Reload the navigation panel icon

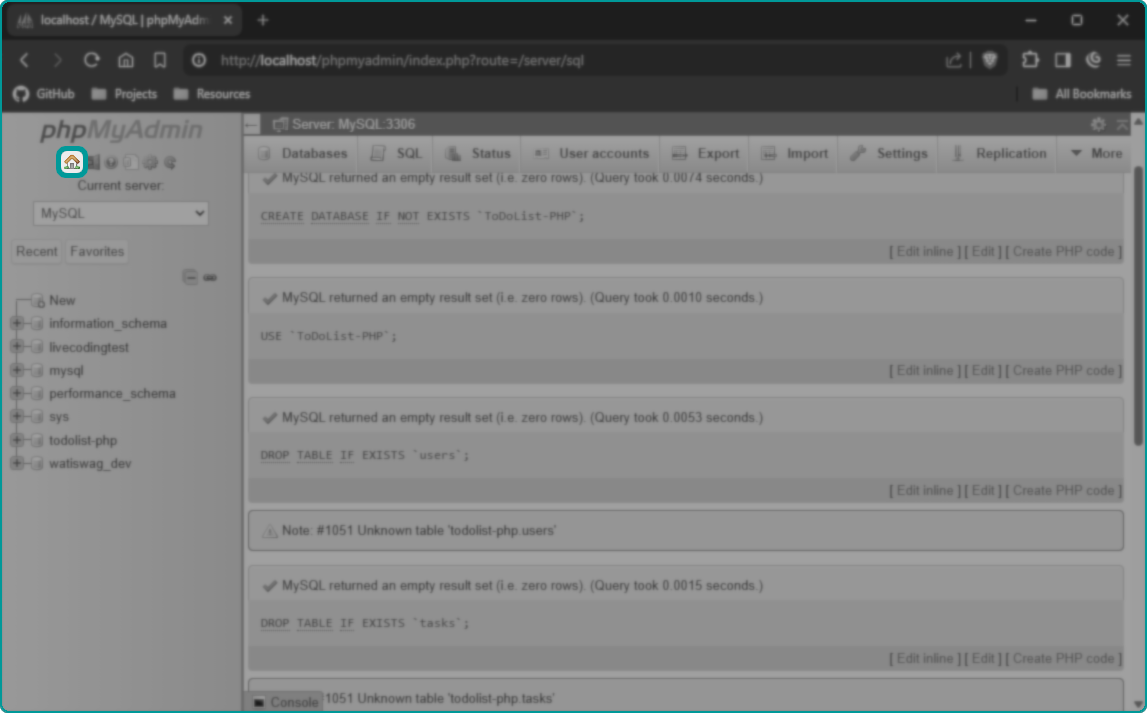coord(170,162)
